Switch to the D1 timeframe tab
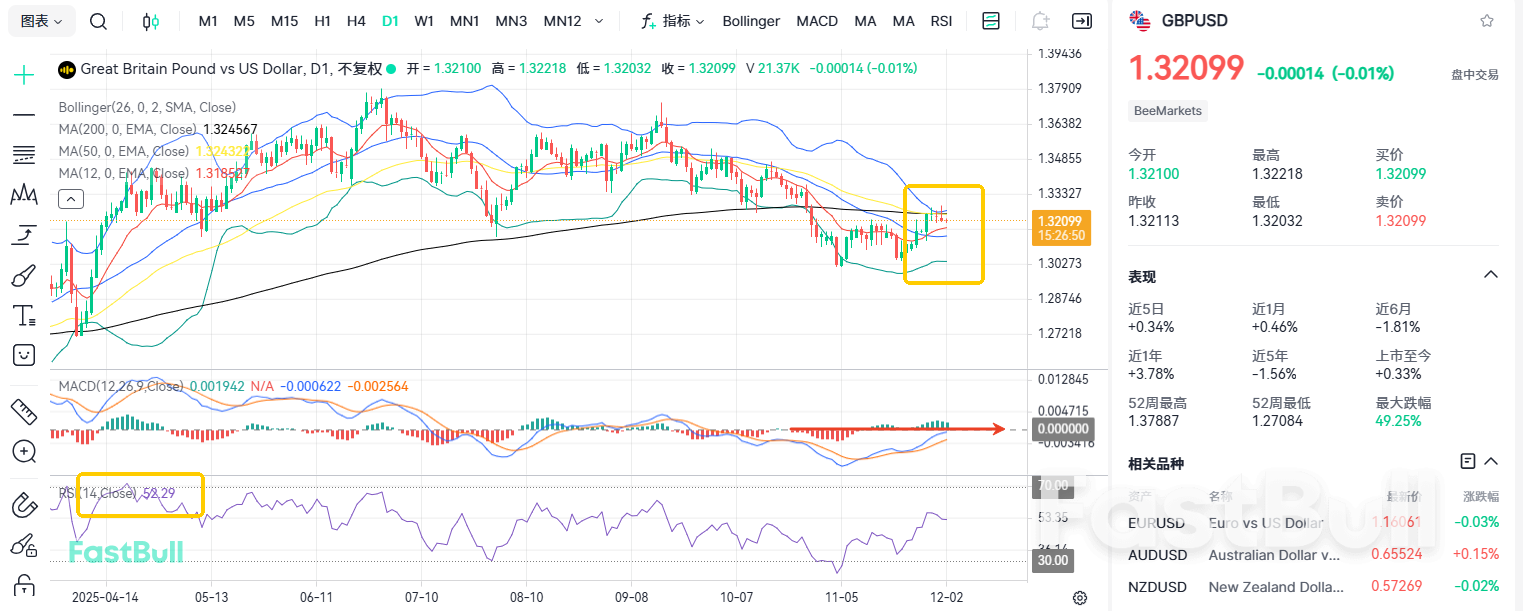The width and height of the screenshot is (1523, 611). point(390,20)
